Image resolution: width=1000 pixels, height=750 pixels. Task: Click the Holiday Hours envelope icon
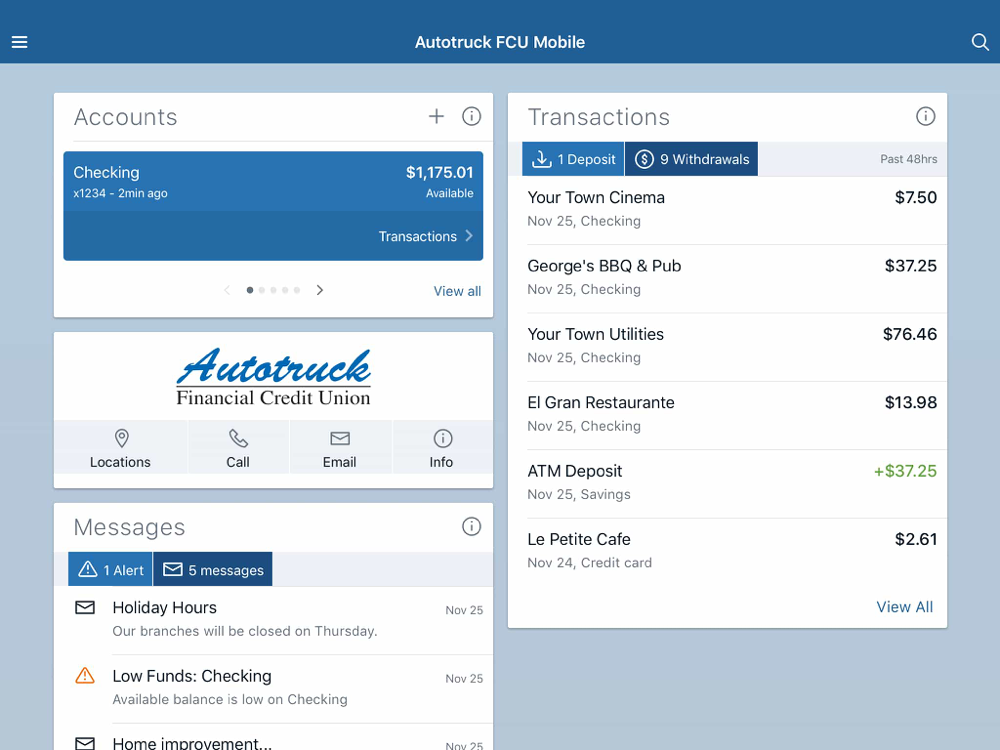85,607
